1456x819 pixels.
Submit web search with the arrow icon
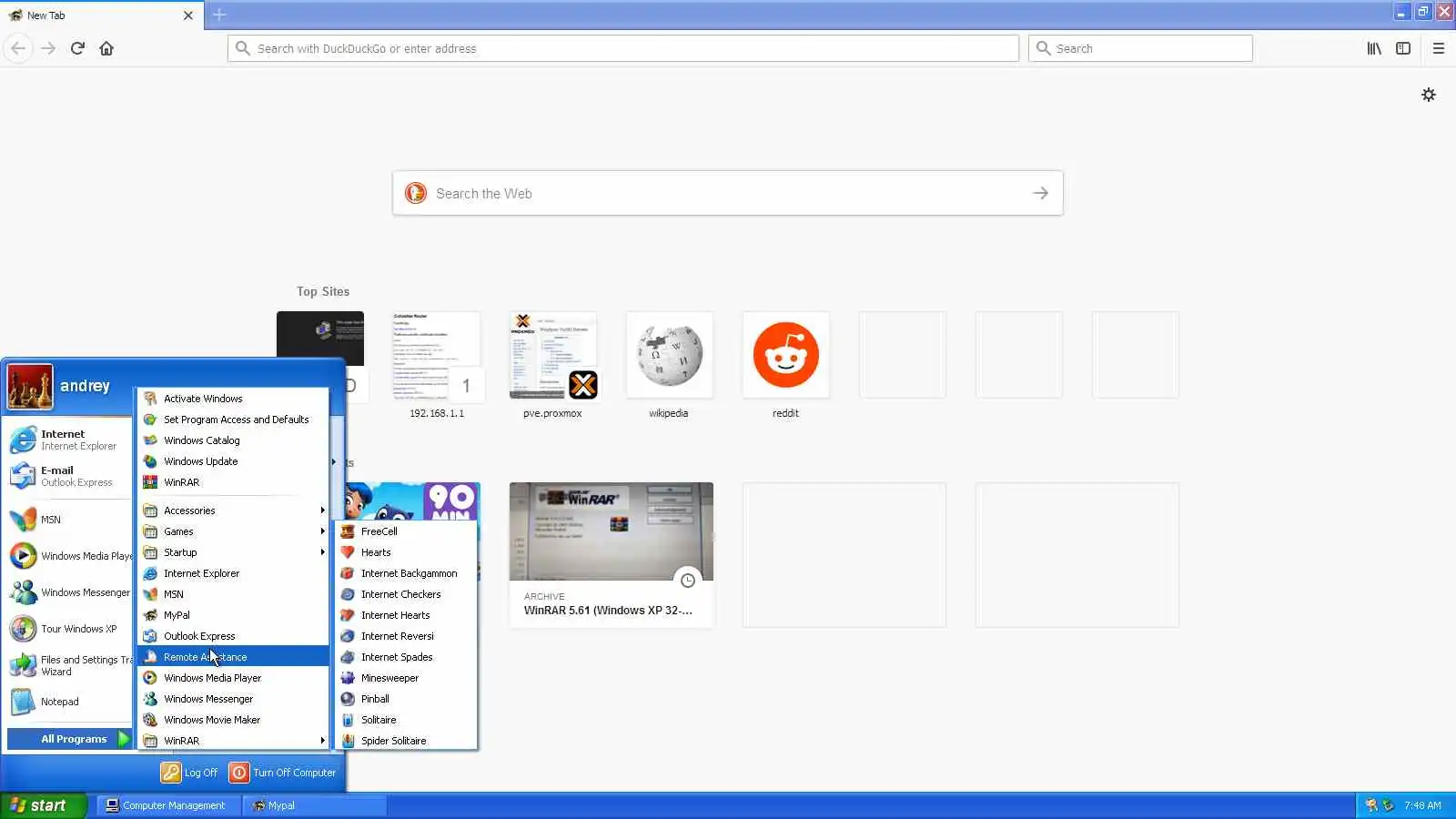1040,193
